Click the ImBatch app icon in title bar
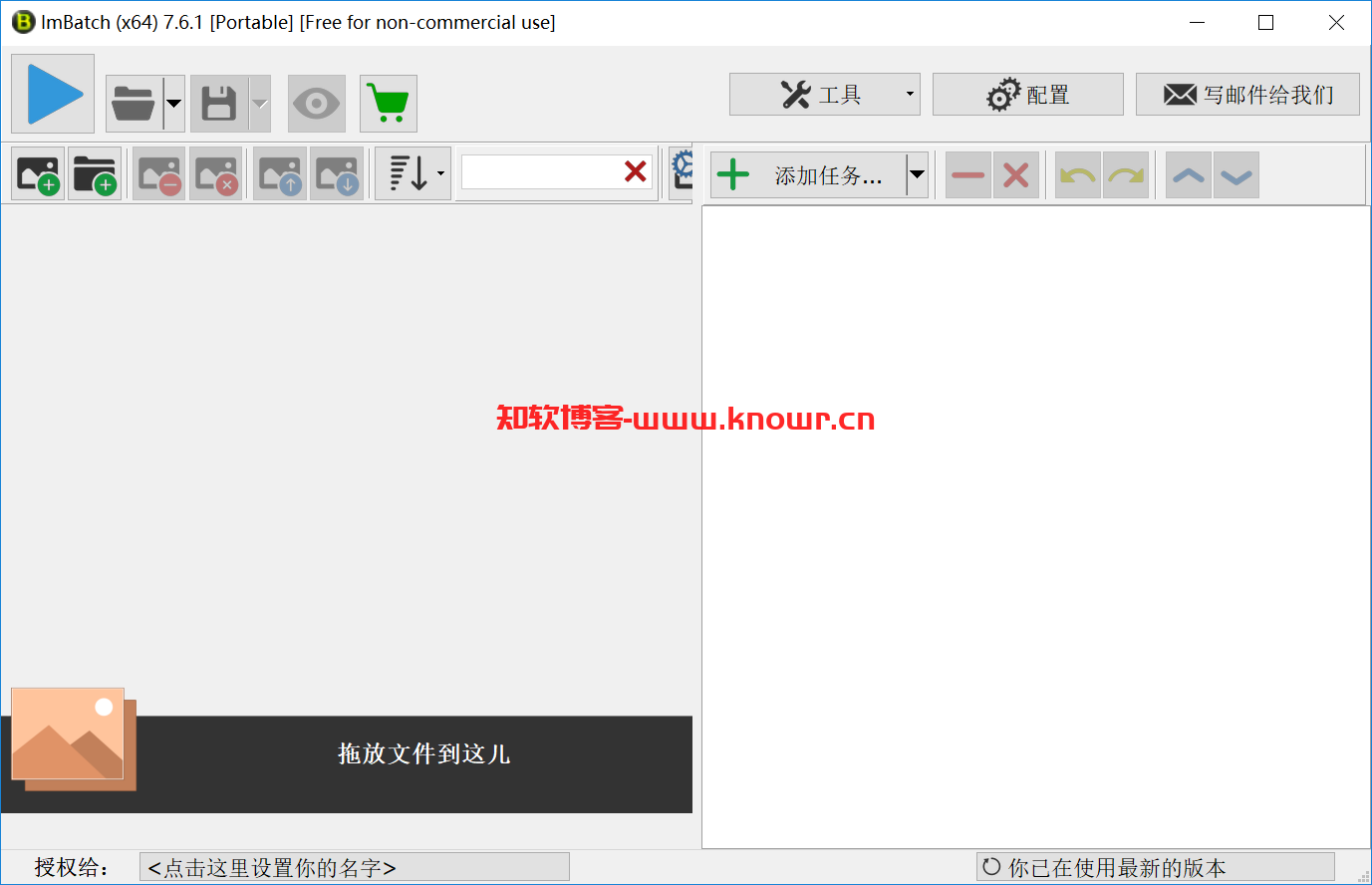Screen dimensions: 1372x885 (x=22, y=22)
